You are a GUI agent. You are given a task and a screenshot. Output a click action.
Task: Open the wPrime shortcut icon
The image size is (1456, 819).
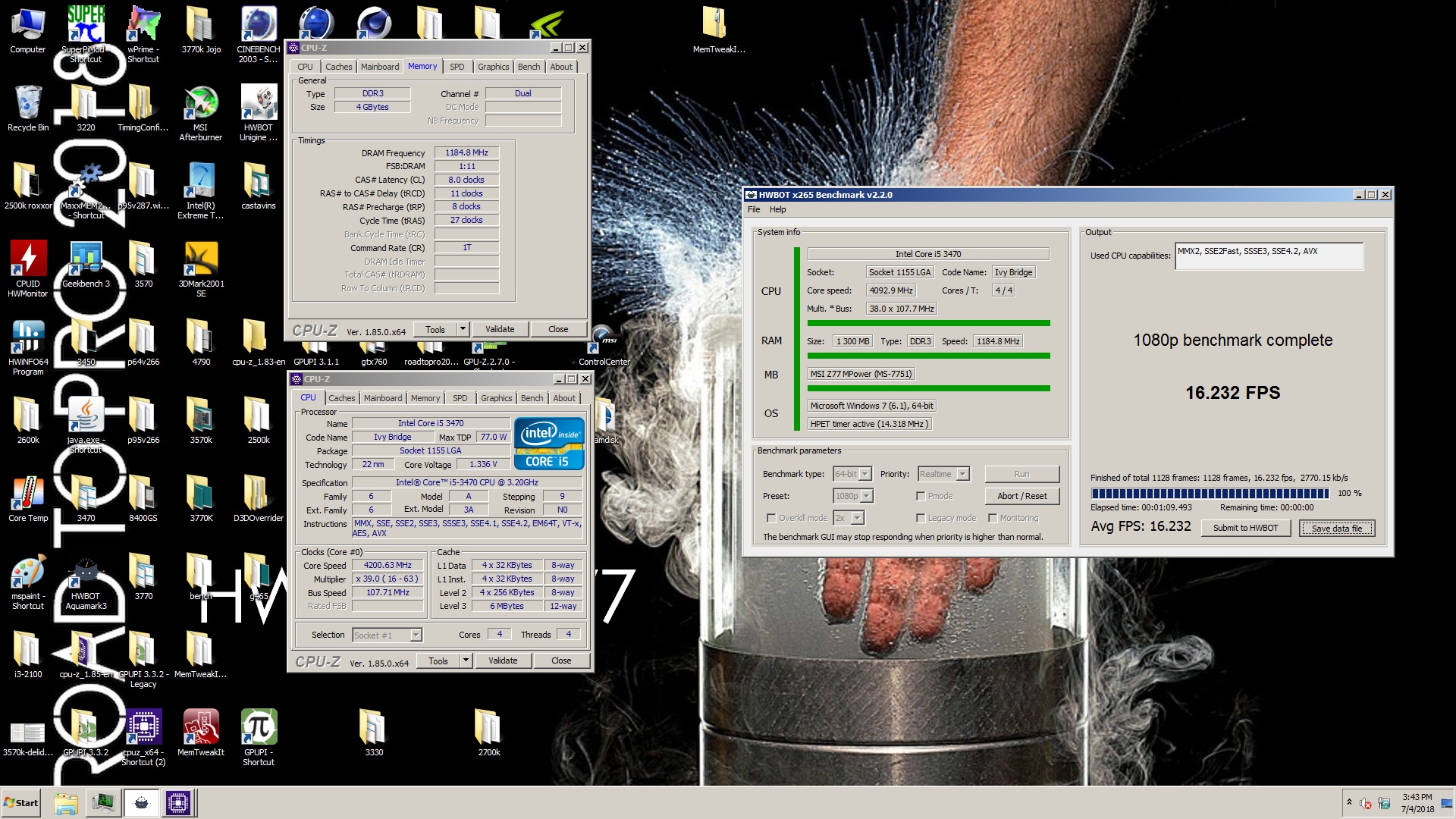click(143, 34)
